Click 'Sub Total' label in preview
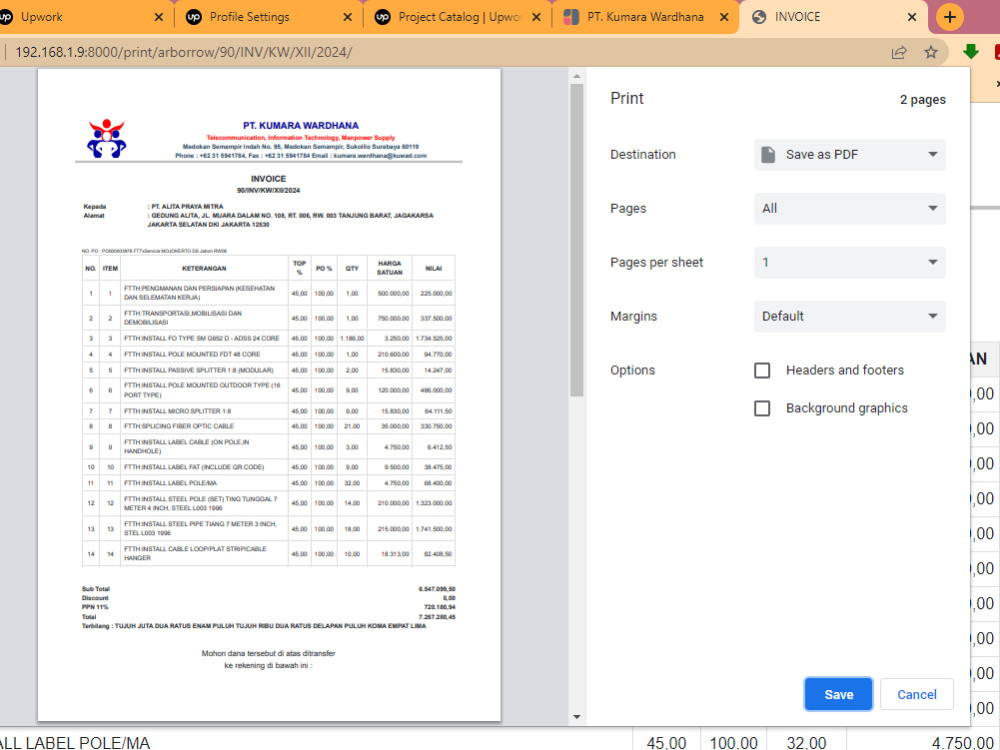The width and height of the screenshot is (1000, 750). point(96,589)
